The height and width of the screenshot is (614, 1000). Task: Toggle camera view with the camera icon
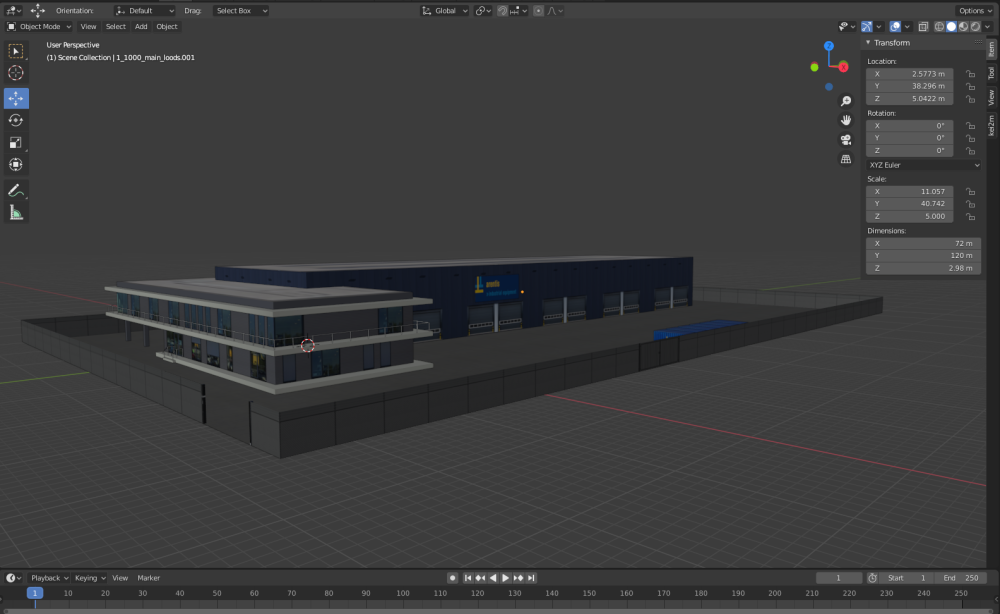846,139
